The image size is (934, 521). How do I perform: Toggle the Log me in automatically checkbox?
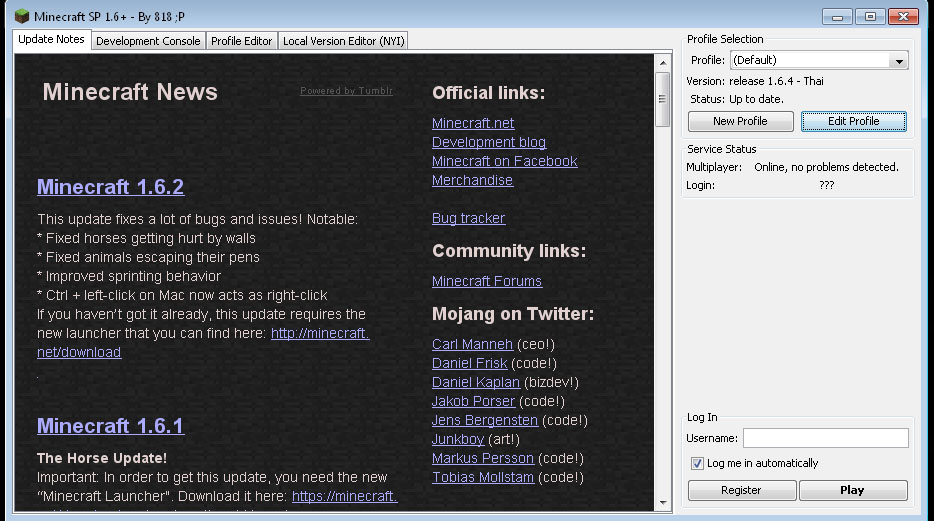tap(697, 463)
